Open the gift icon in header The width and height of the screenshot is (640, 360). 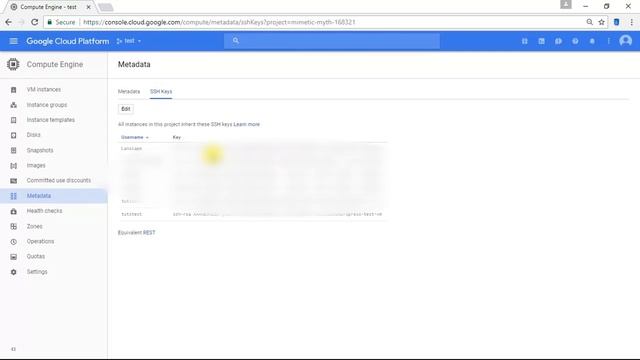pos(524,41)
